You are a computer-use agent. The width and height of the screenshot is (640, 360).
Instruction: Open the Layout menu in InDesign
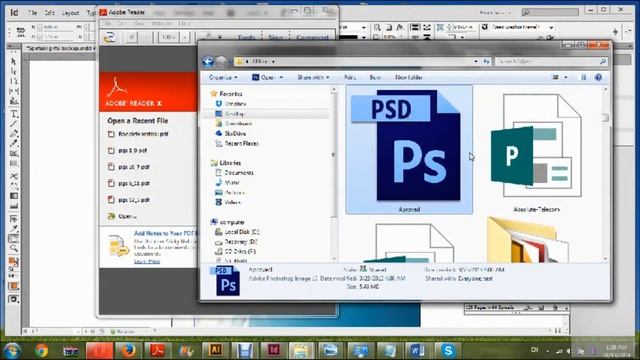coord(70,13)
